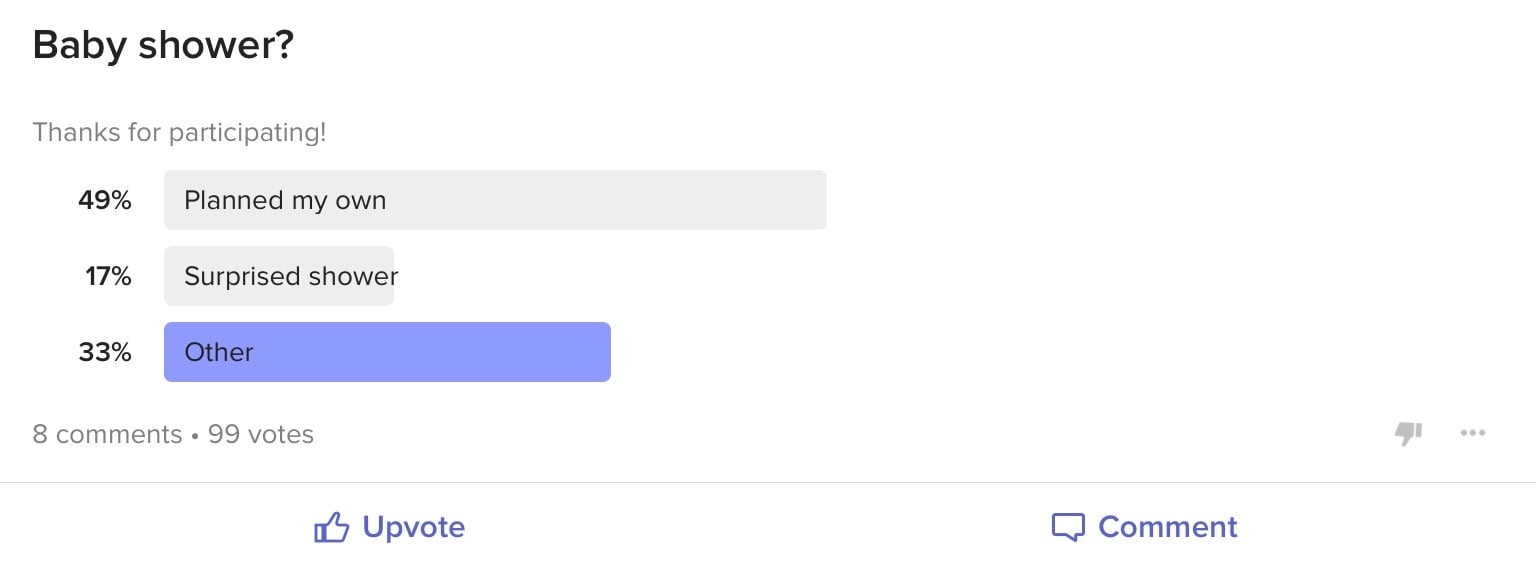Screen dimensions: 1536x570
Task: Click 'Thanks for participating!' message
Action: (x=179, y=132)
